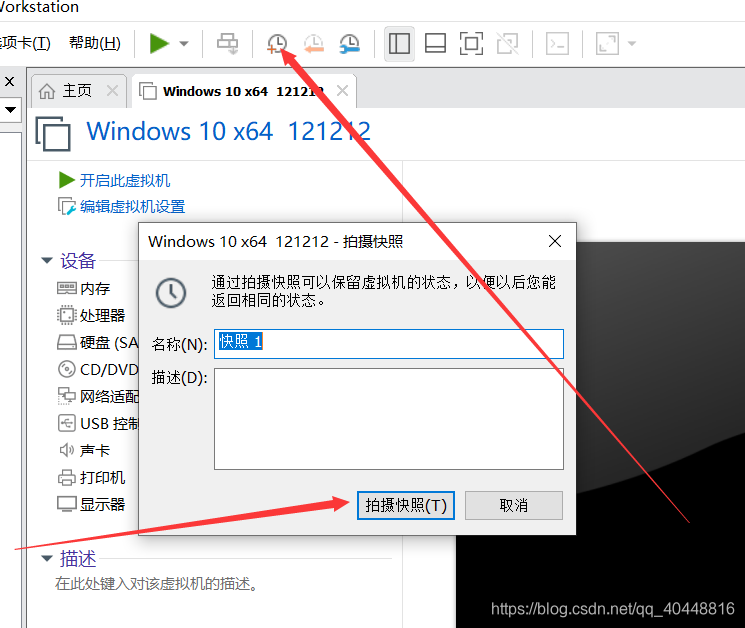Image resolution: width=745 pixels, height=628 pixels.
Task: Close the 拍摄快照 dialog
Action: (x=554, y=241)
